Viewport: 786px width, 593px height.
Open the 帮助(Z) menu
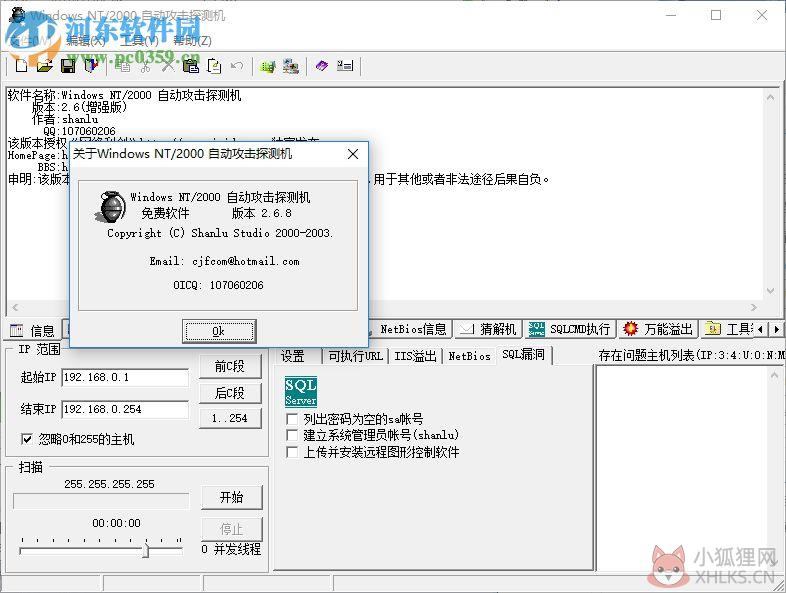click(192, 41)
